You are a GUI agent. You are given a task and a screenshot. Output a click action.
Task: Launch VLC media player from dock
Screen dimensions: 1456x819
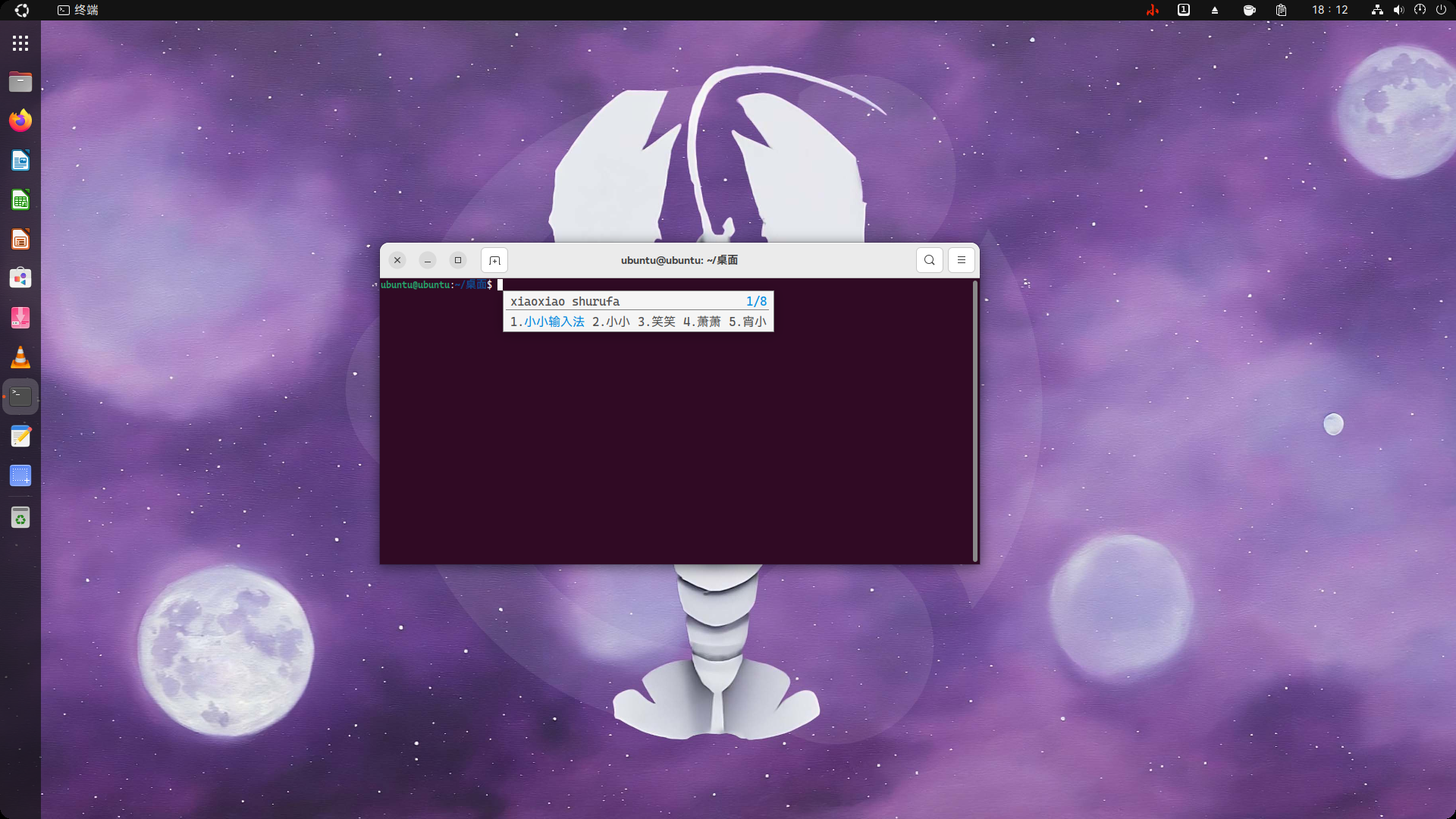[20, 357]
